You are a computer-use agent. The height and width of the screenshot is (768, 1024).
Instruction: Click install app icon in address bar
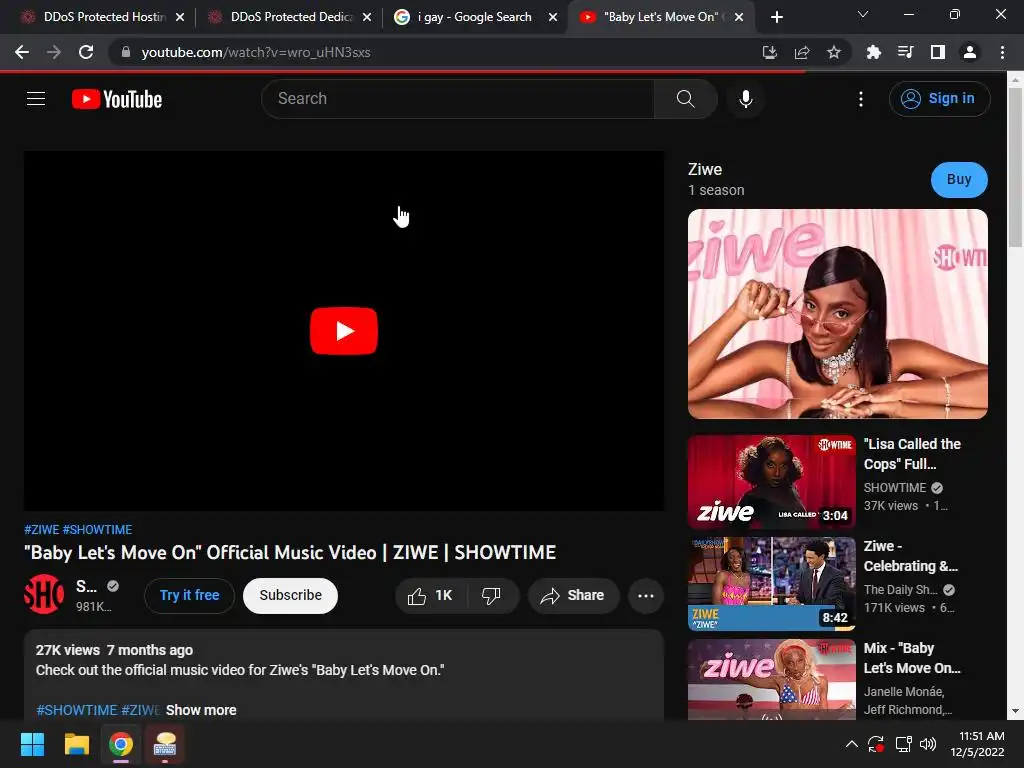[x=770, y=52]
